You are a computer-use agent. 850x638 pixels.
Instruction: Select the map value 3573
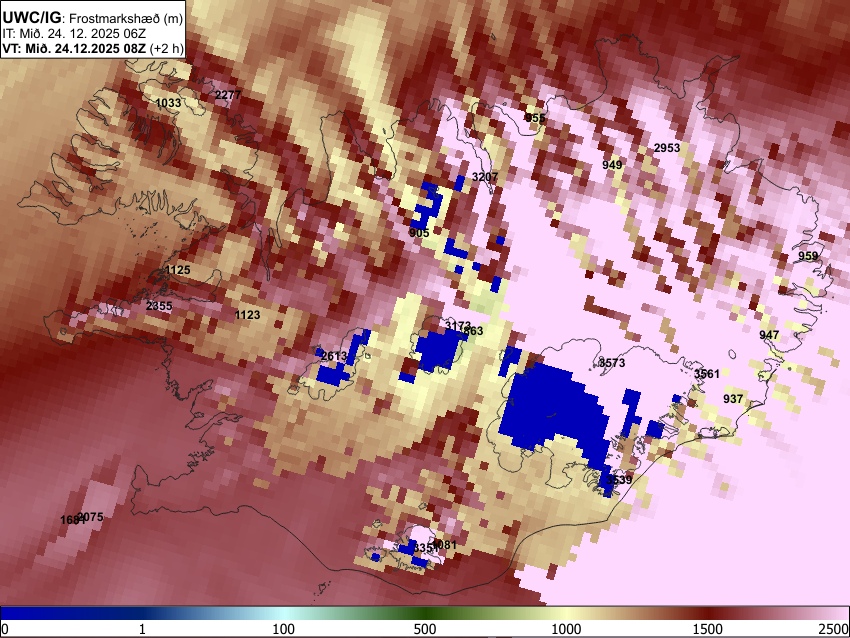coord(612,363)
